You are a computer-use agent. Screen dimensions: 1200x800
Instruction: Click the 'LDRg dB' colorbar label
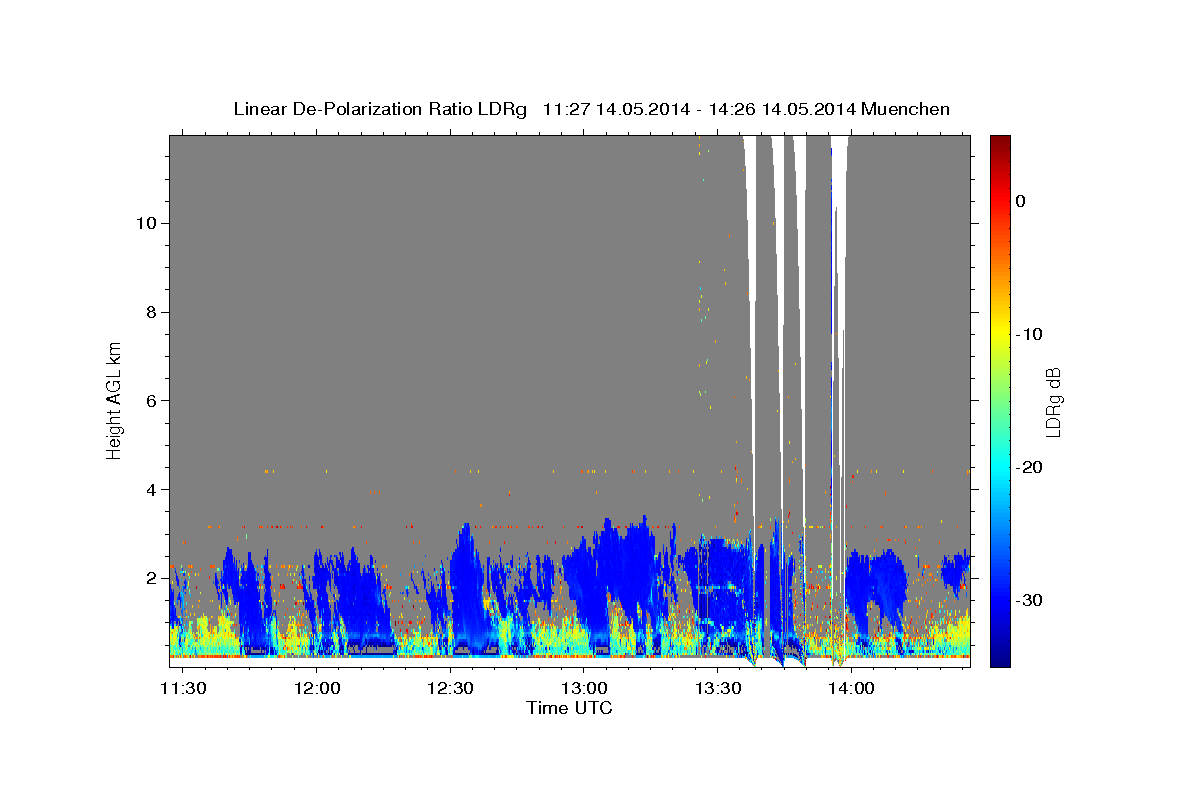click(1052, 402)
